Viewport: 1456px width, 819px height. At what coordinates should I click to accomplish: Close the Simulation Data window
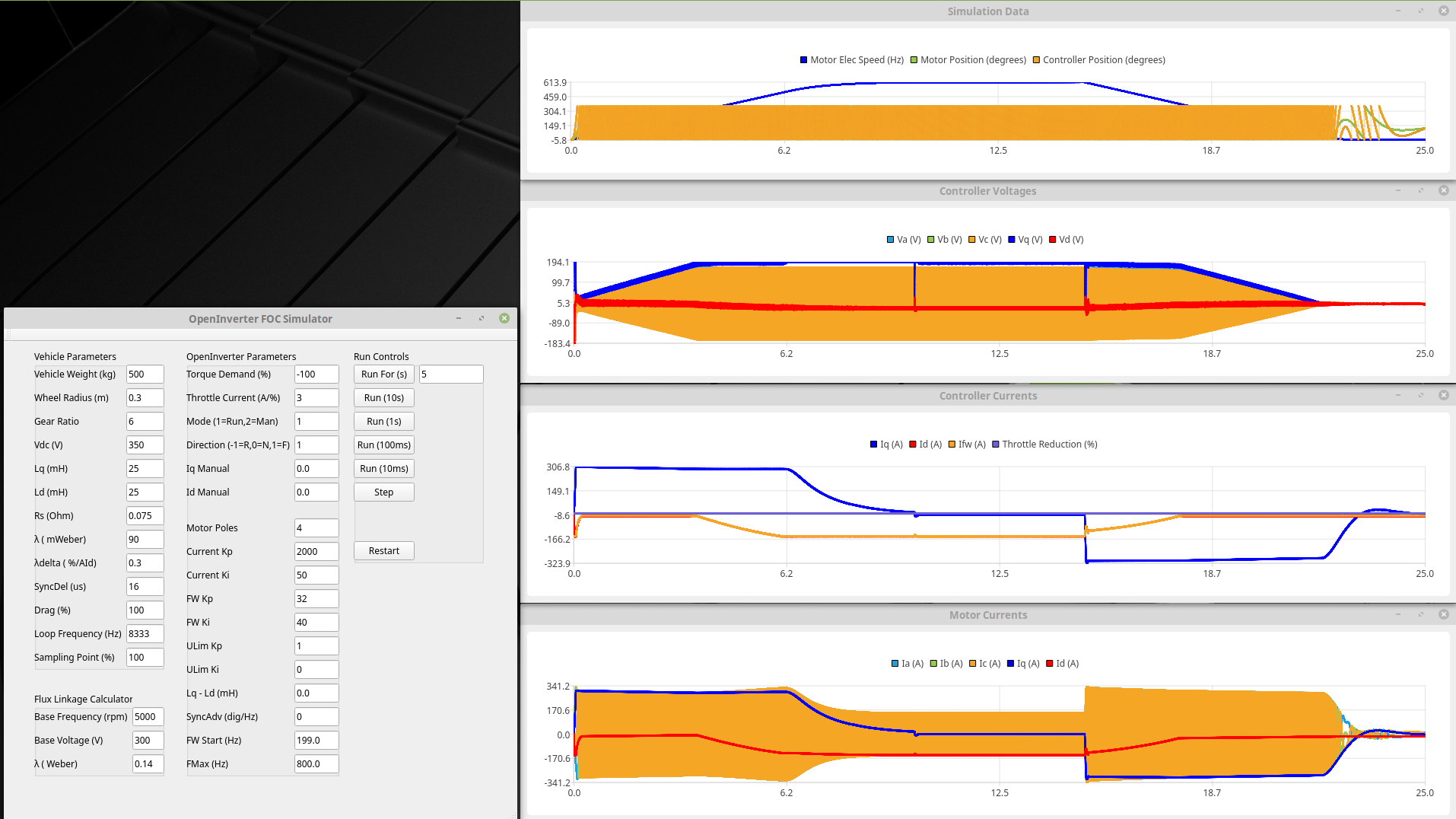[x=1443, y=11]
